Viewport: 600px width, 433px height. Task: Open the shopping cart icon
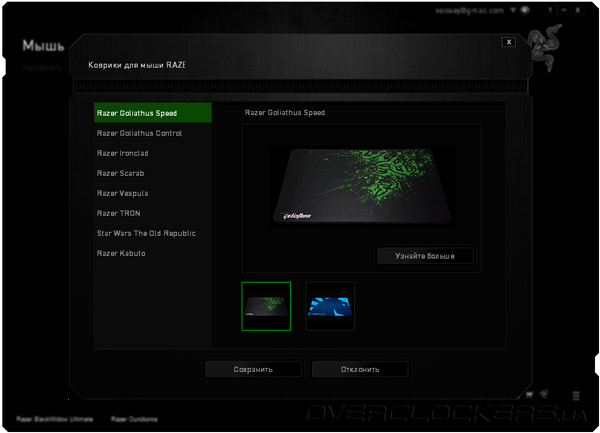click(530, 395)
